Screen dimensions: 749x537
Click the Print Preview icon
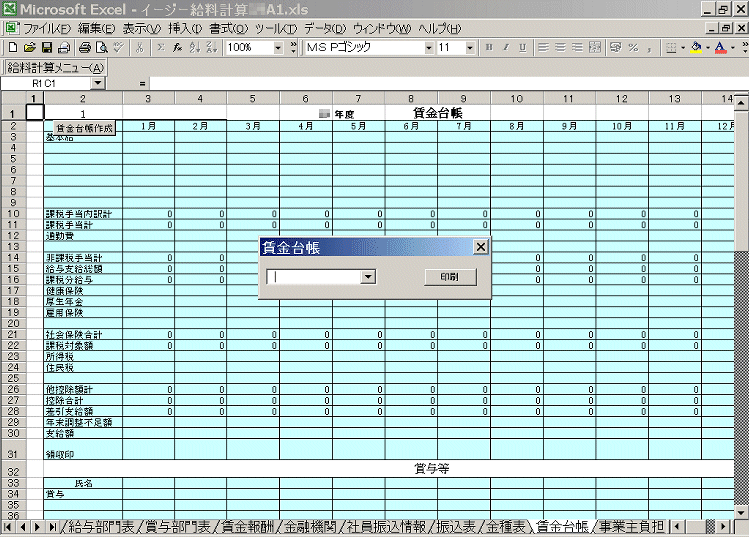coord(101,47)
